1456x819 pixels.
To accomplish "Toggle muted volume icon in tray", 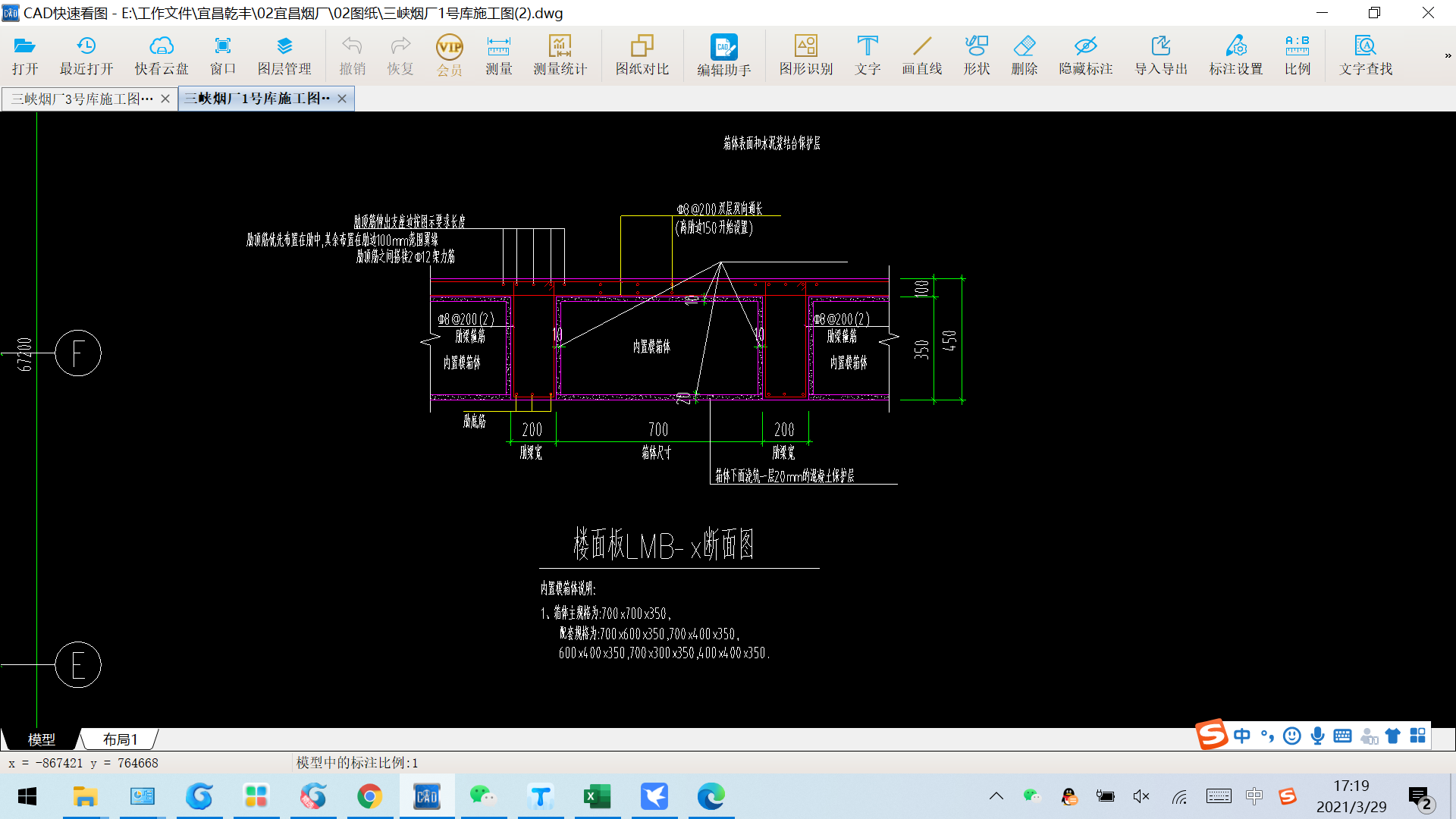I will 1141,796.
